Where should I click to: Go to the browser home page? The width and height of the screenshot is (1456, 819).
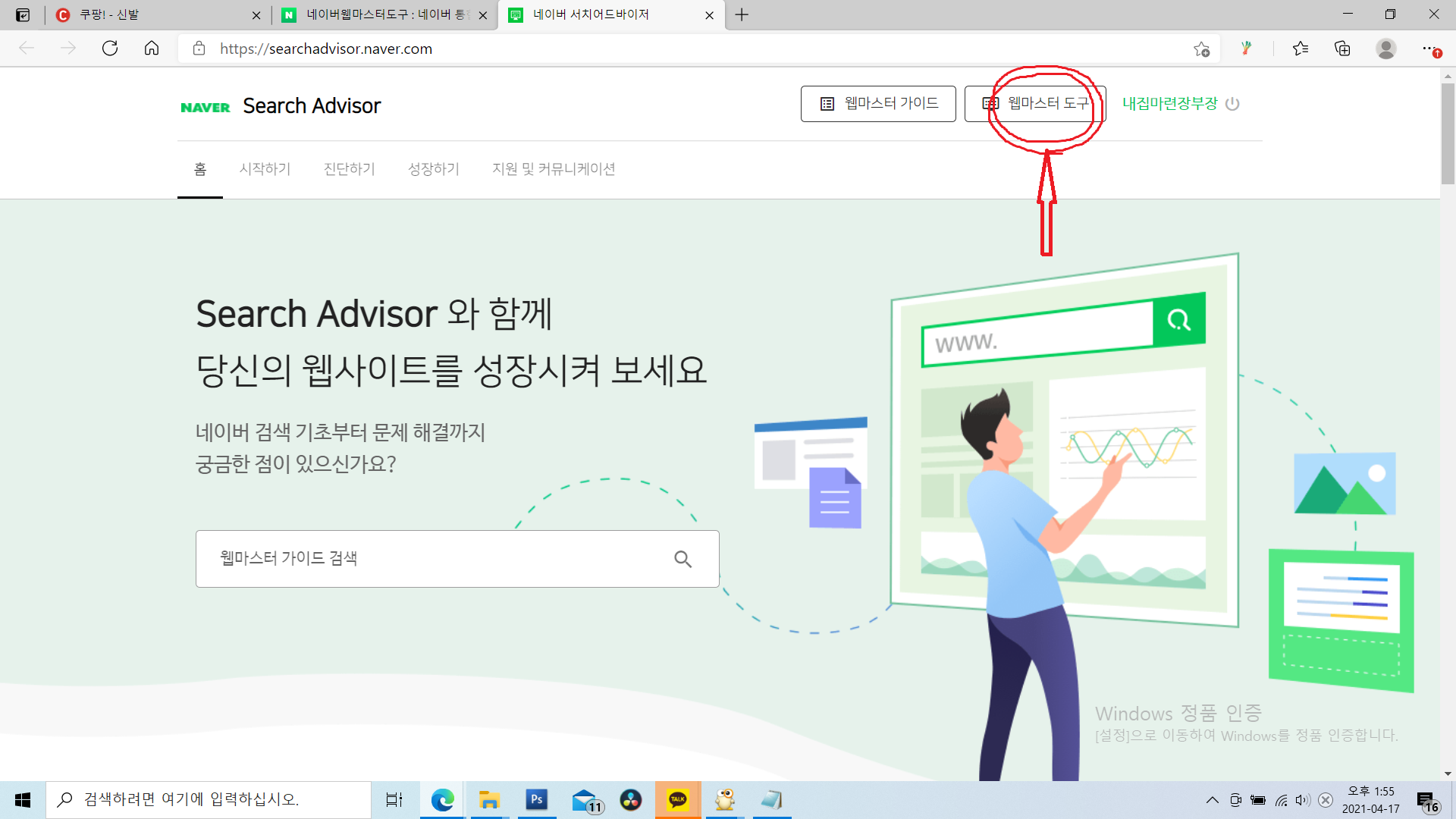[x=152, y=49]
